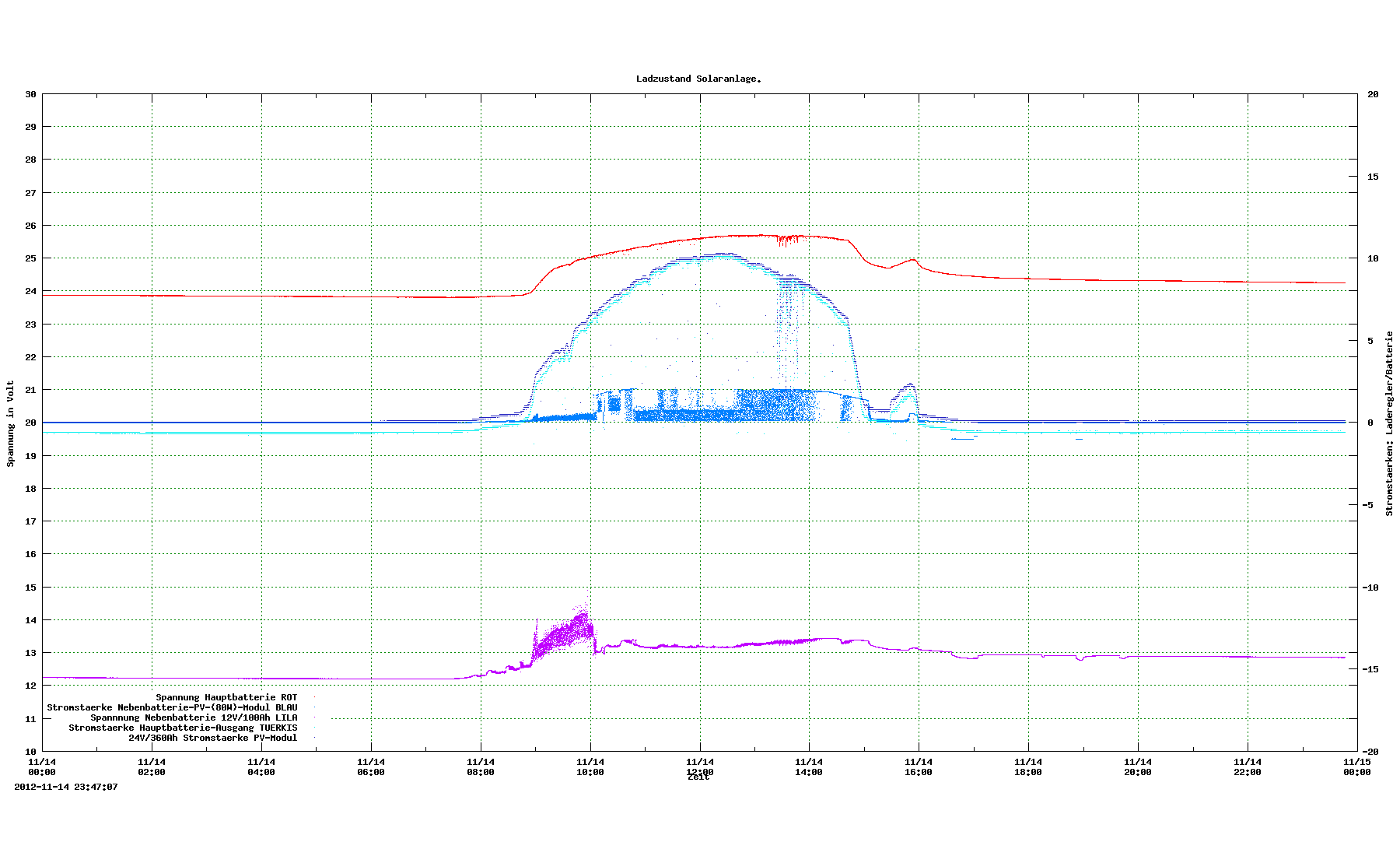Click the timestamp 2012-11-14 23:47:07
This screenshot has height=856, width=1400.
66,787
